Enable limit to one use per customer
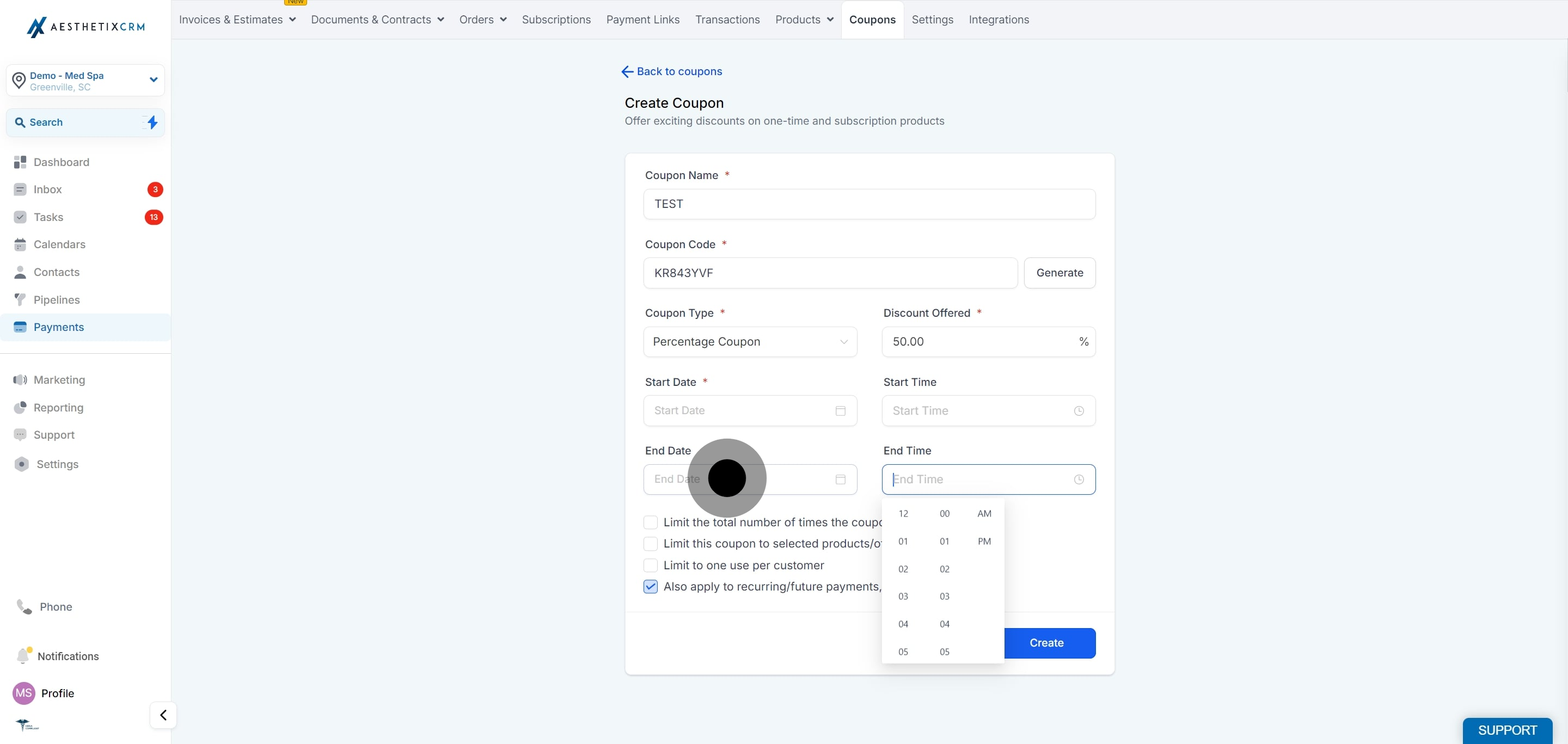The image size is (1568, 744). tap(650, 565)
